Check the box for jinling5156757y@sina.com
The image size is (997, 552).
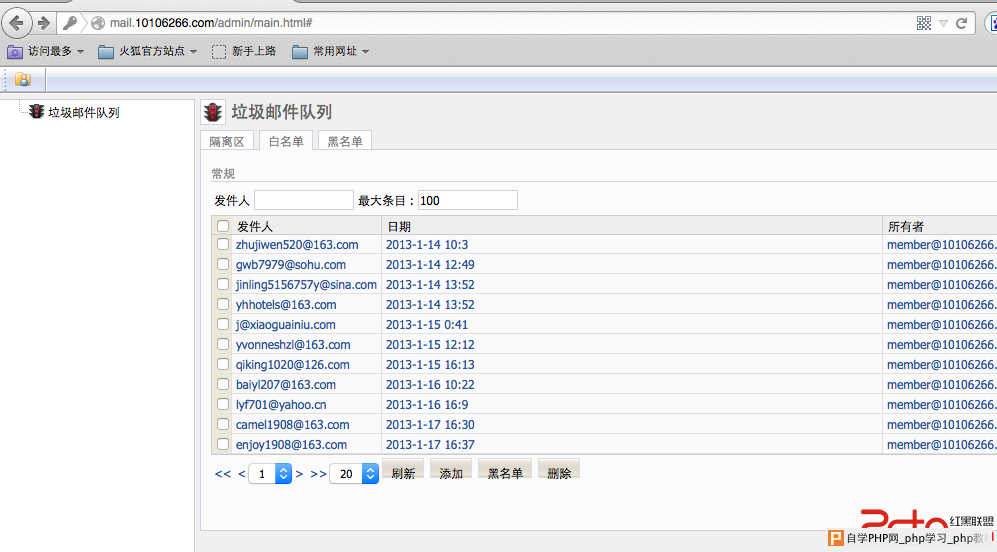223,284
